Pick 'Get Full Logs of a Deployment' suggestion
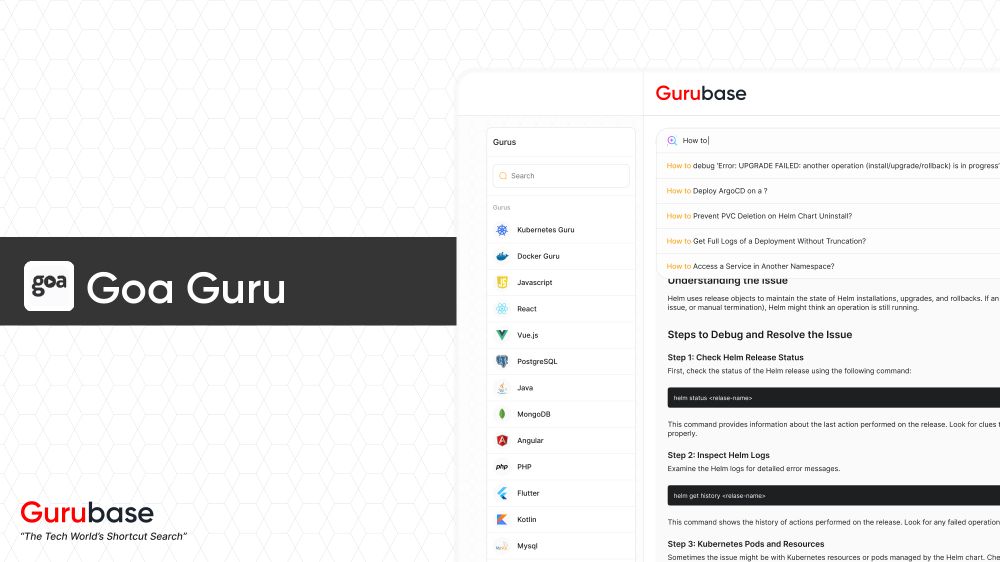 point(828,241)
